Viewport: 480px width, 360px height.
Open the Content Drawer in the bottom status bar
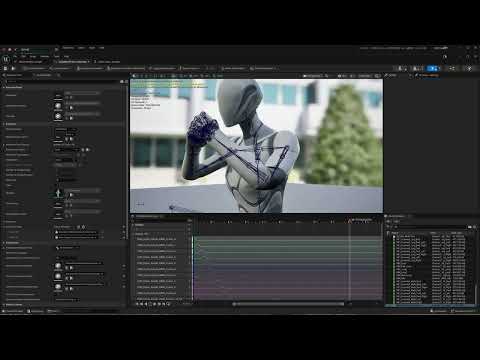[x=13, y=311]
